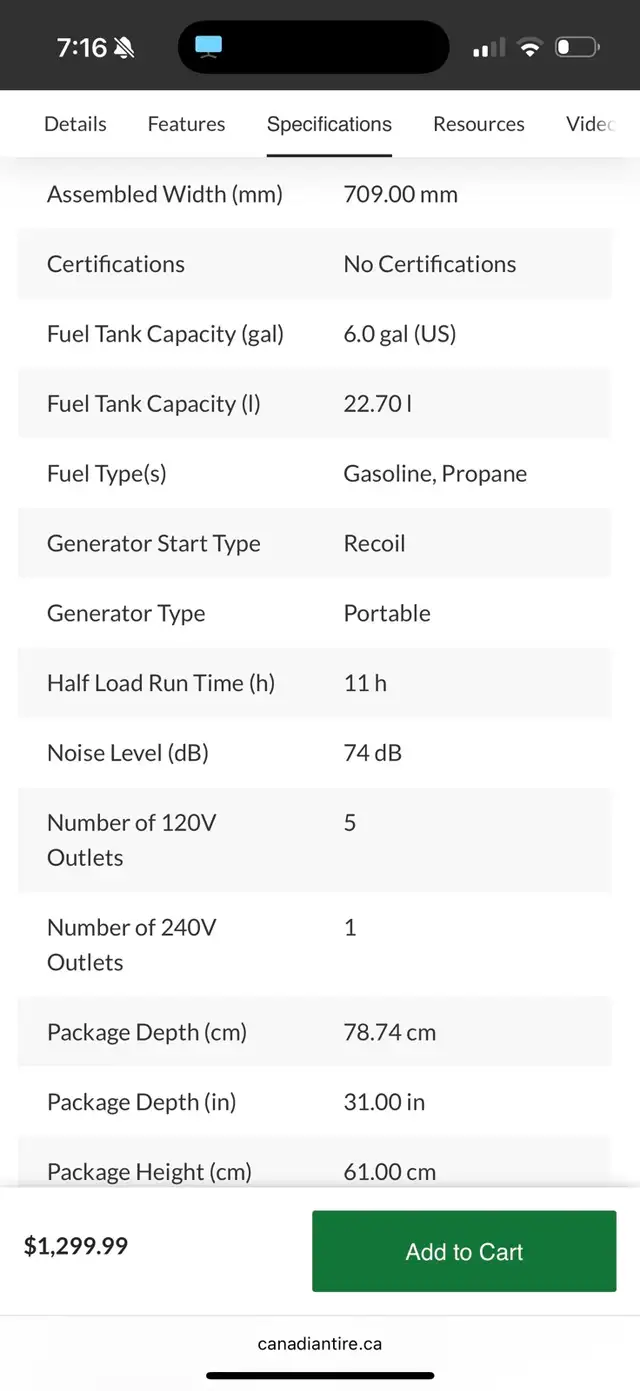Viewport: 640px width, 1391px height.
Task: Tap the Generator Start Type Recoil row
Action: coord(314,543)
